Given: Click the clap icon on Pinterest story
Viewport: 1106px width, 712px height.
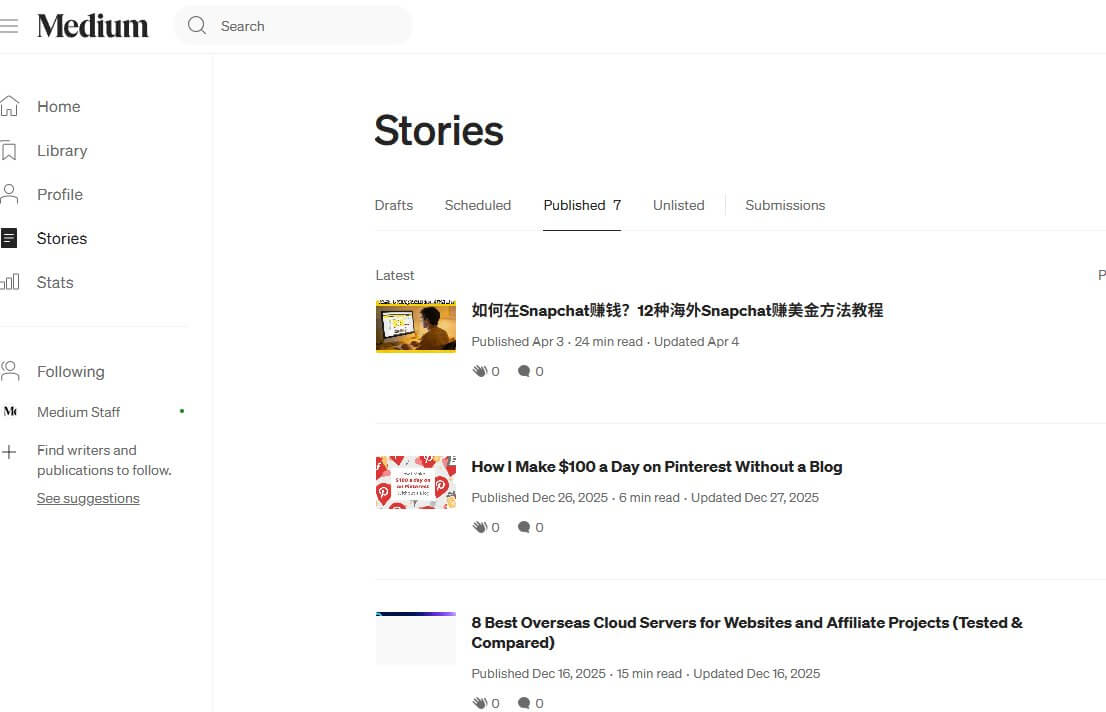Looking at the screenshot, I should tap(480, 527).
